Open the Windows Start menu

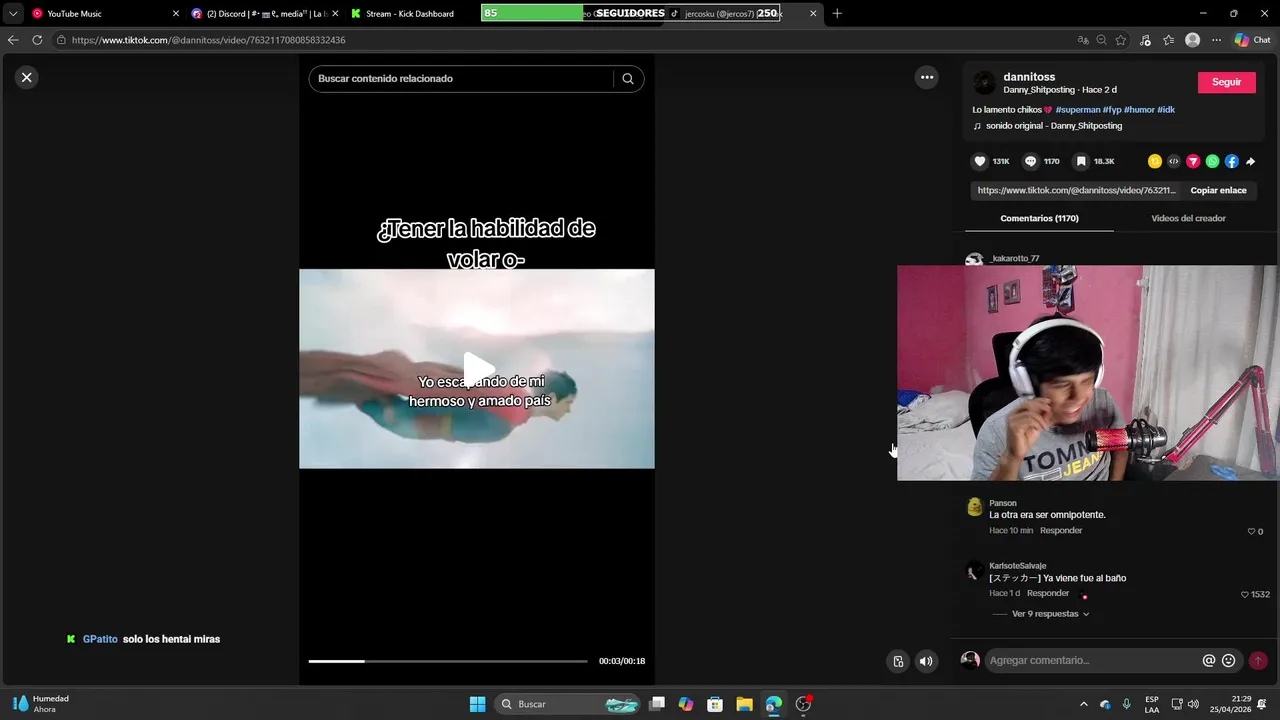point(477,704)
